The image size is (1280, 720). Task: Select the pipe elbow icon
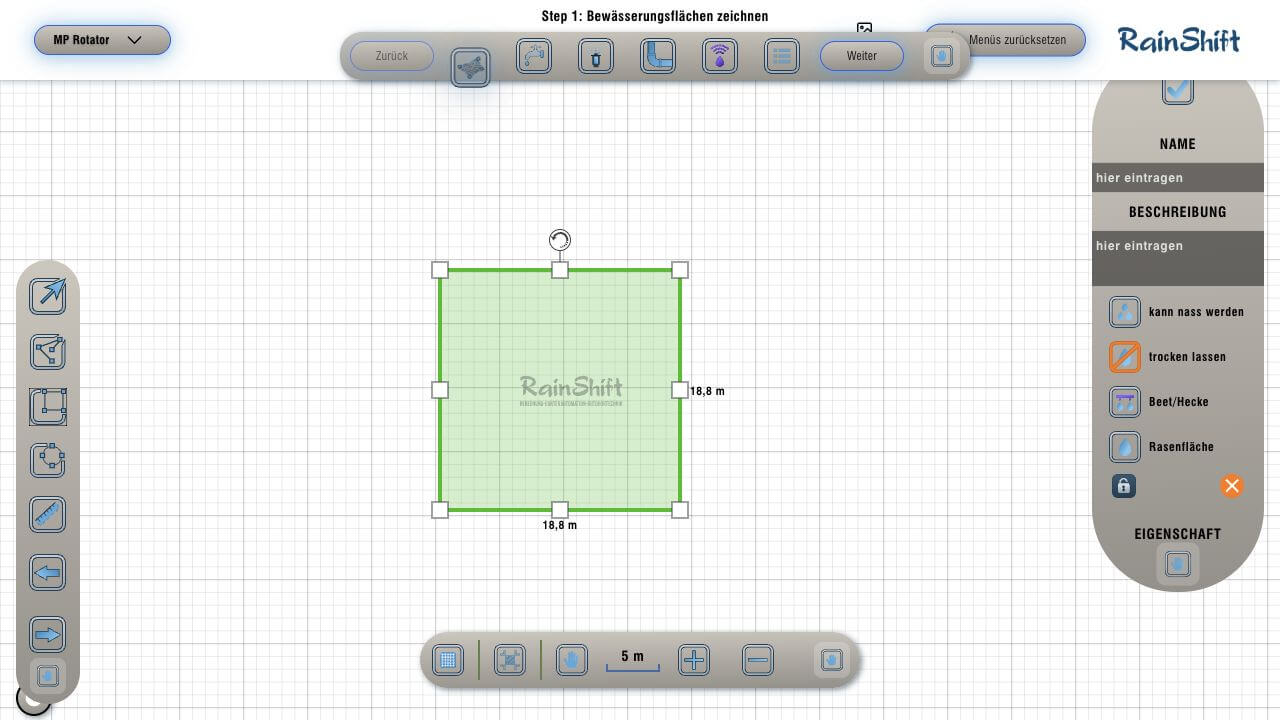(x=658, y=56)
